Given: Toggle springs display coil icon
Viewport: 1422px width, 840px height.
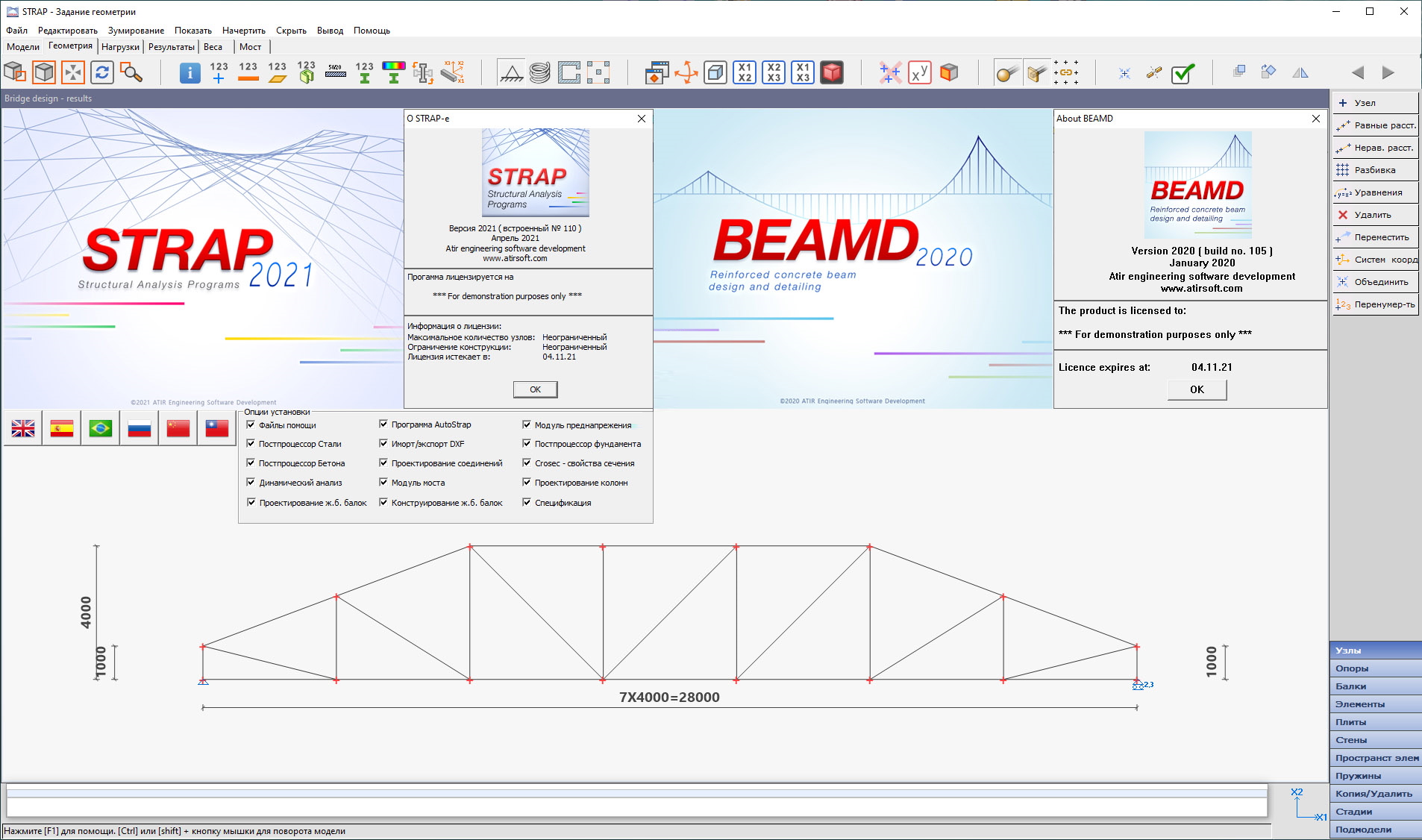Looking at the screenshot, I should pyautogui.click(x=539, y=72).
